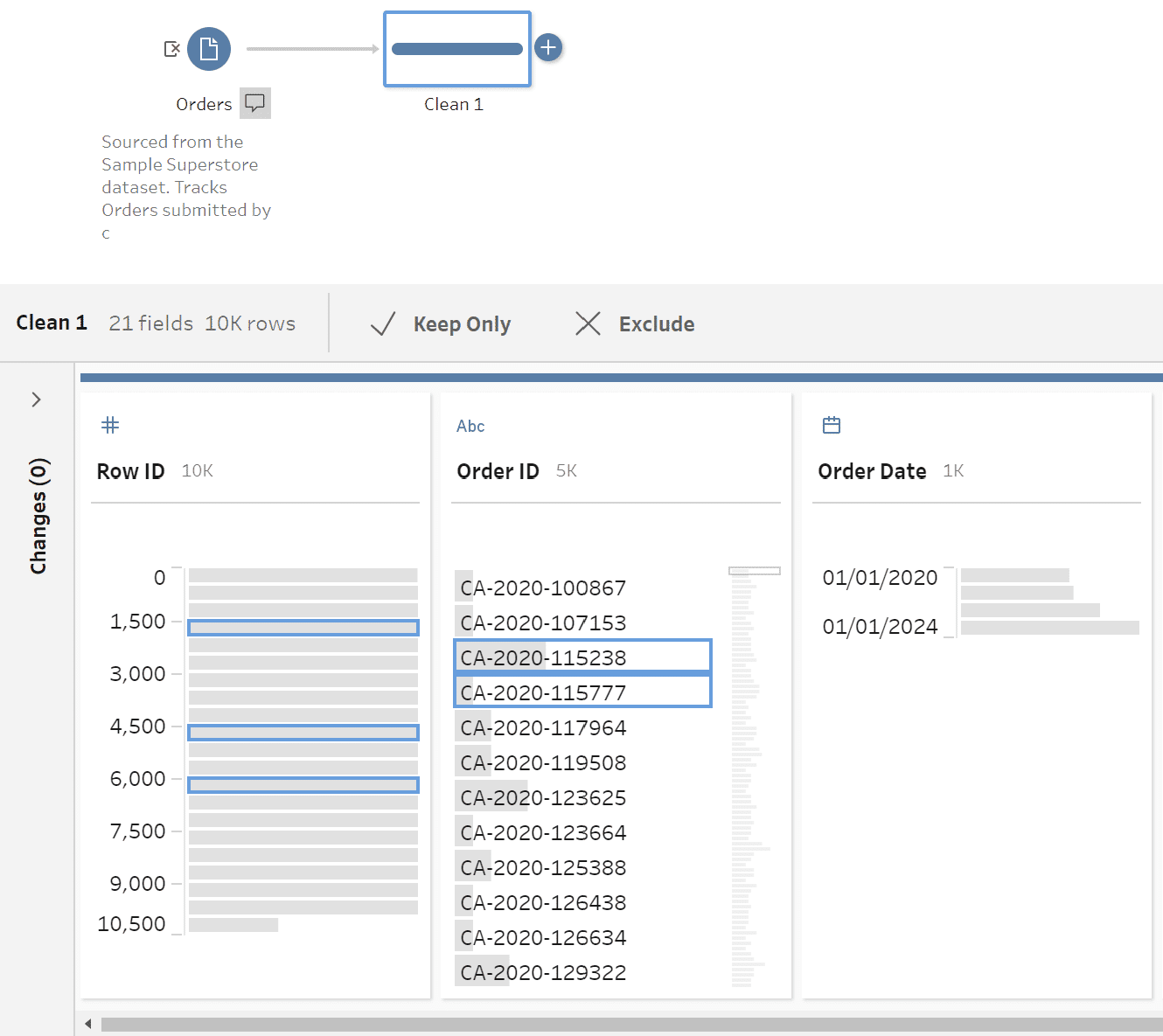This screenshot has width=1163, height=1036.
Task: Click the number data type icon for Row ID
Action: point(110,425)
